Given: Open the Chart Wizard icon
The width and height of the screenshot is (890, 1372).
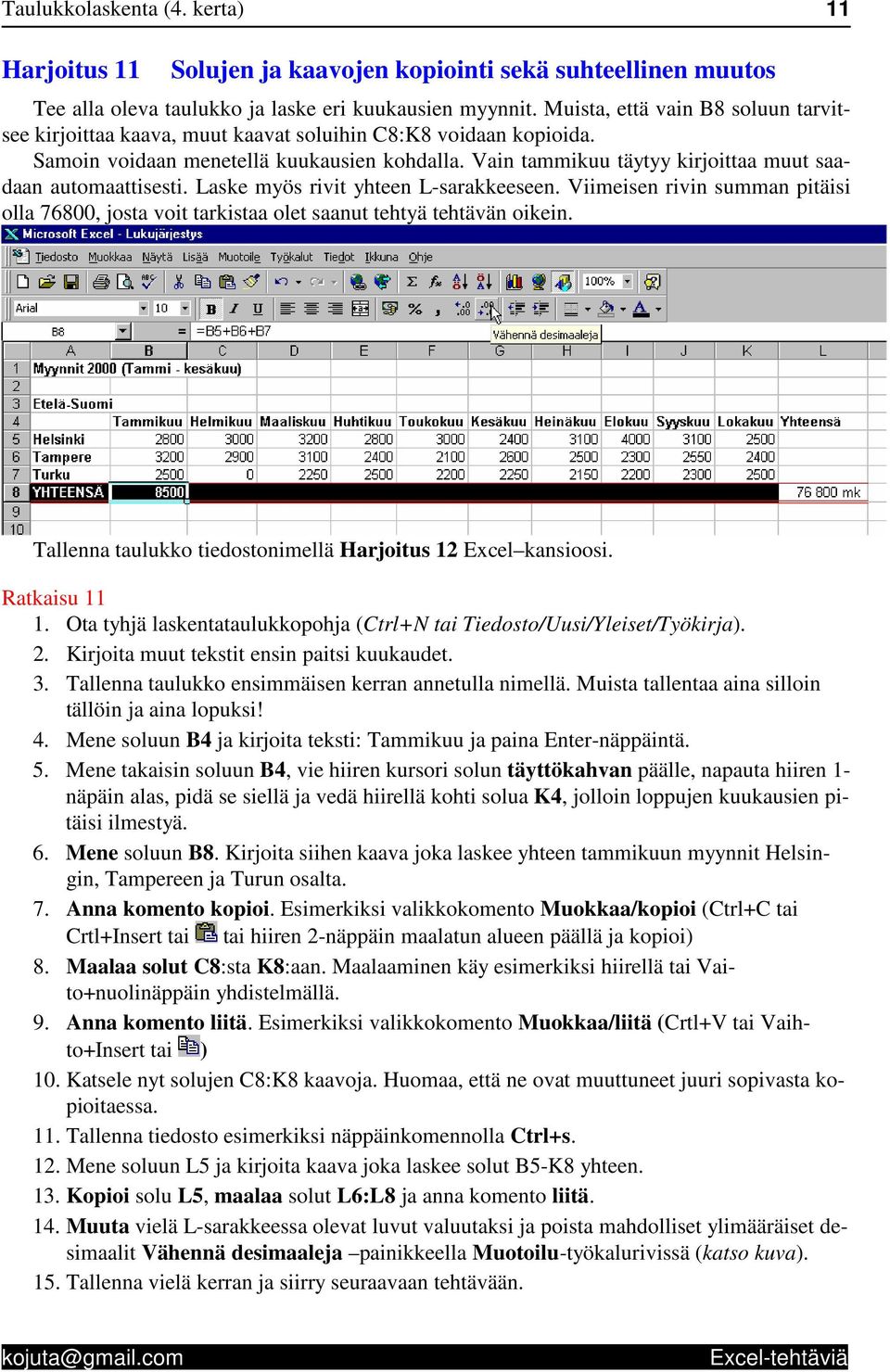Looking at the screenshot, I should (514, 282).
